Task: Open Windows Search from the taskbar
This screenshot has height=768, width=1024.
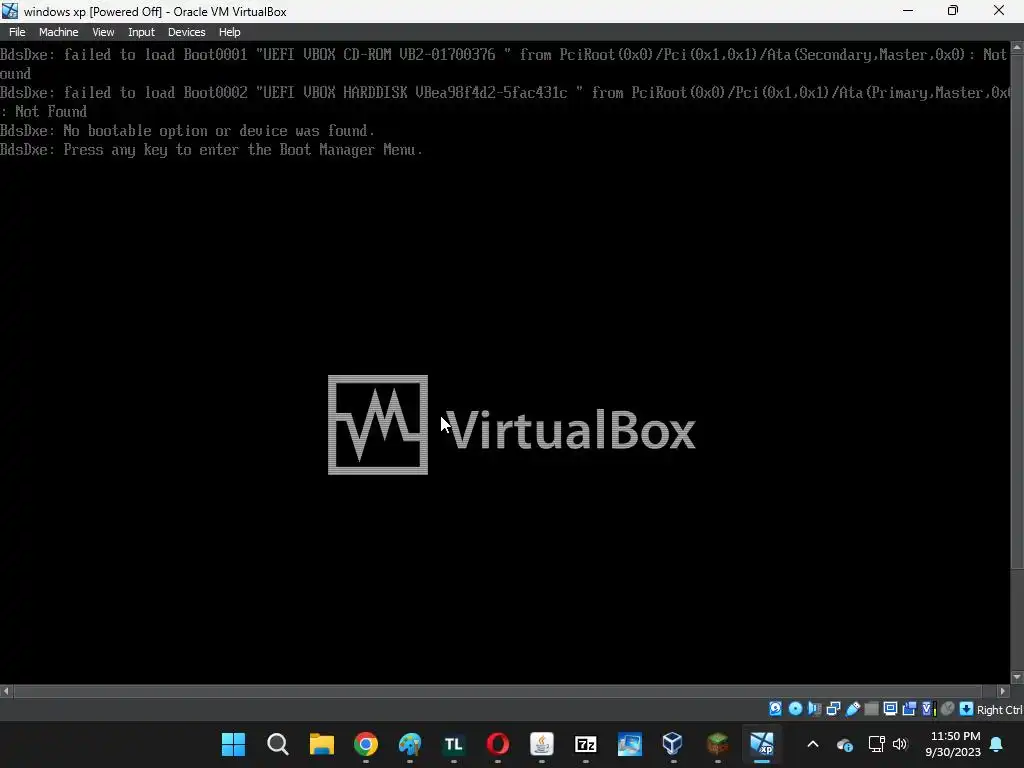Action: 278,744
